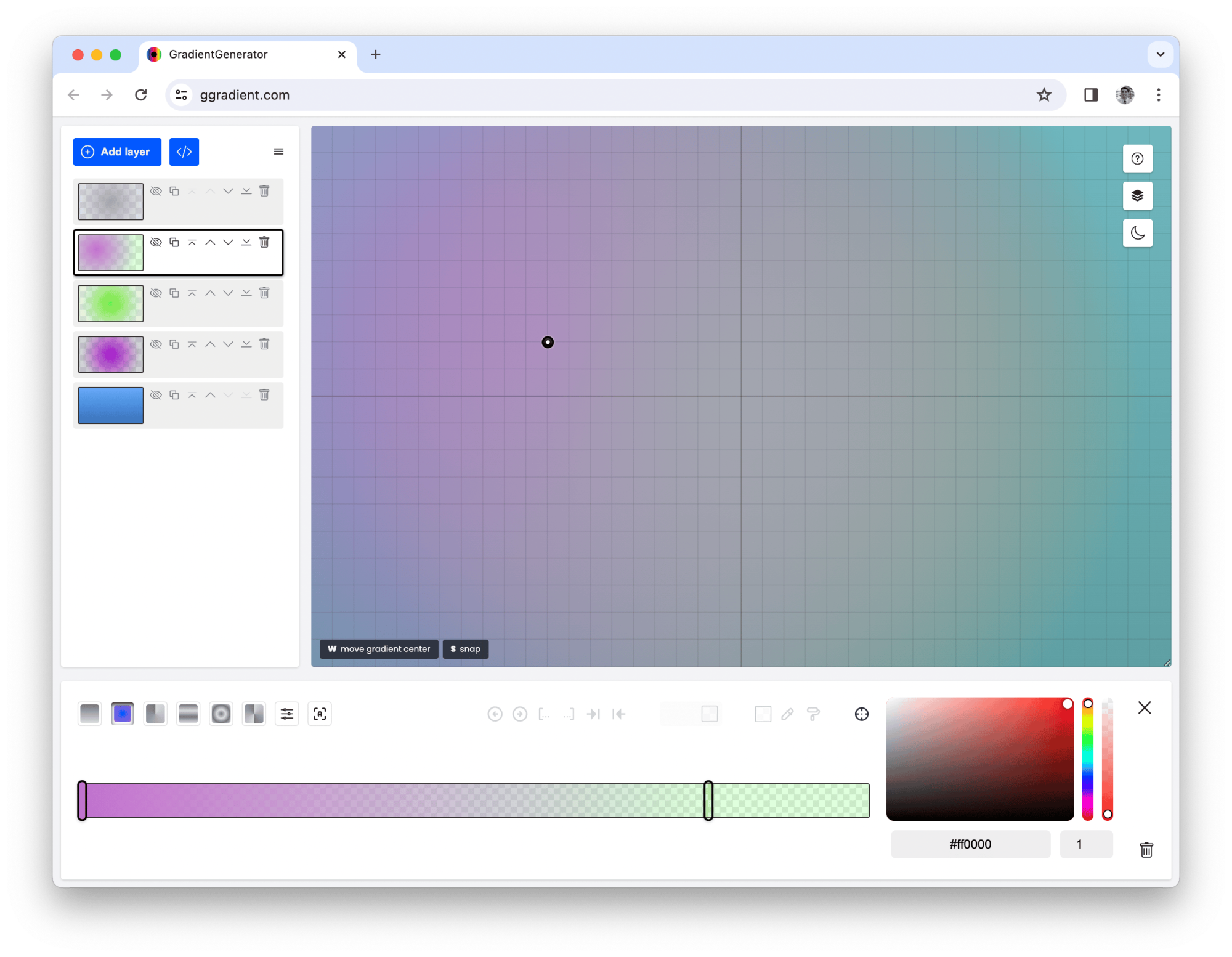Click the crosshair center target icon

tap(862, 714)
